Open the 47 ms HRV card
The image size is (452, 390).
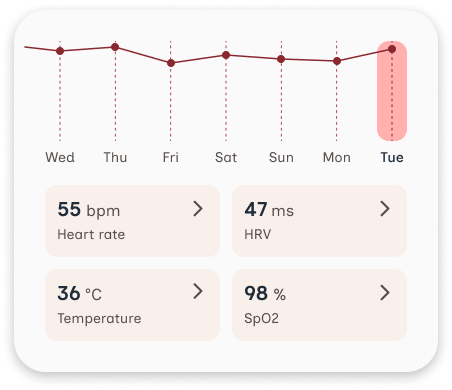click(319, 221)
